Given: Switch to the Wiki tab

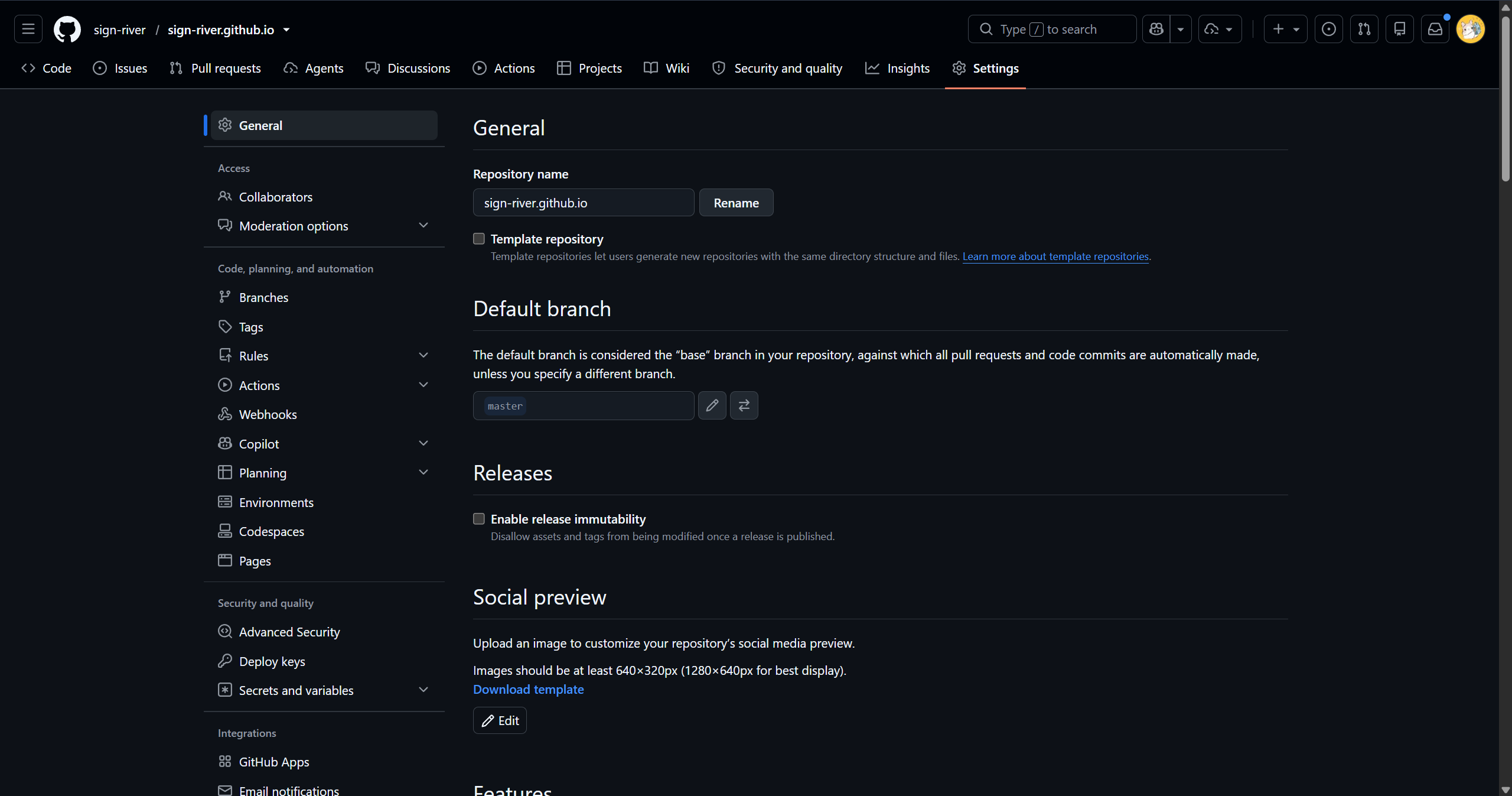Looking at the screenshot, I should (x=667, y=68).
